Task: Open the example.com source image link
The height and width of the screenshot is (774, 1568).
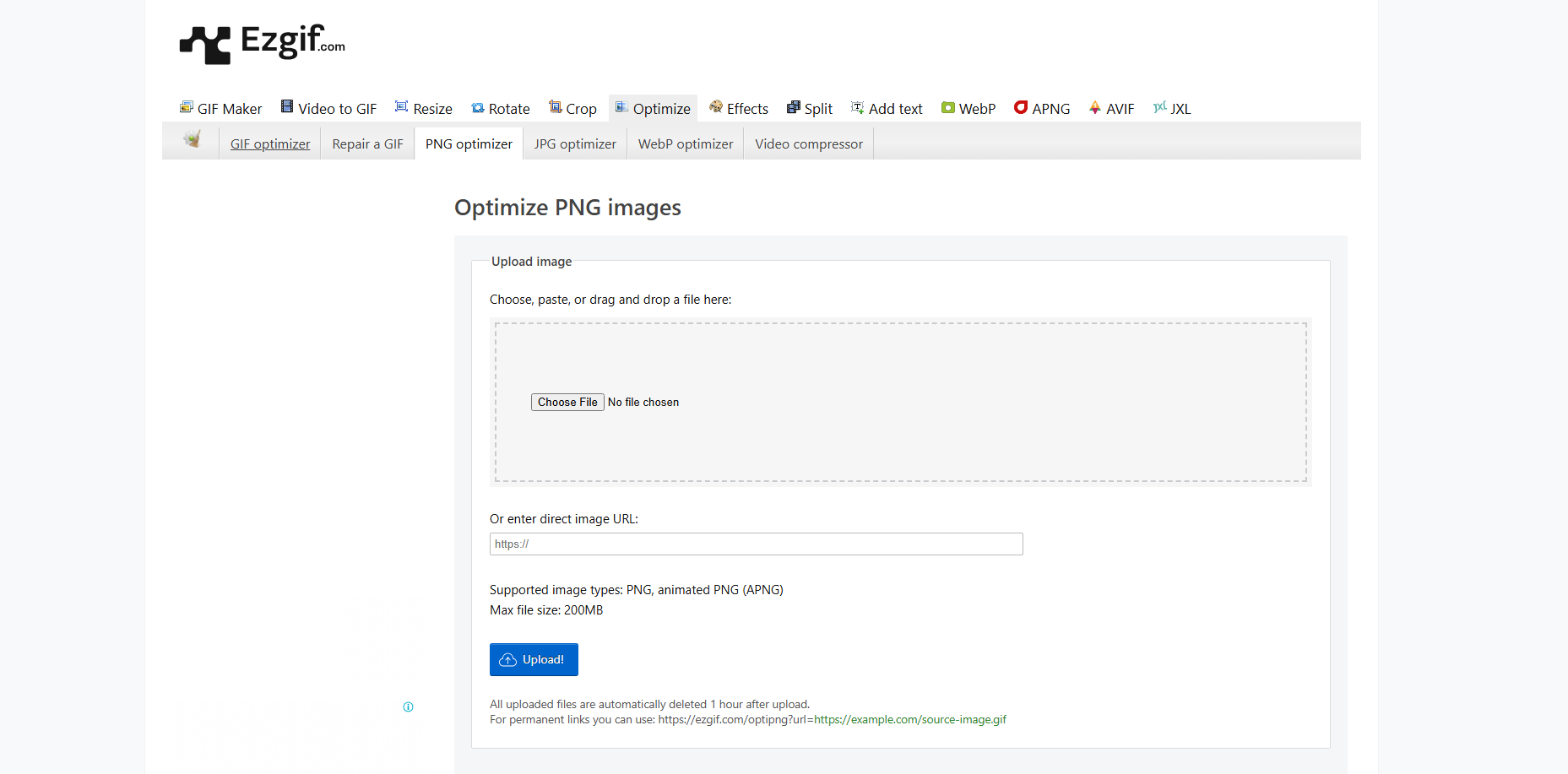Action: tap(909, 719)
